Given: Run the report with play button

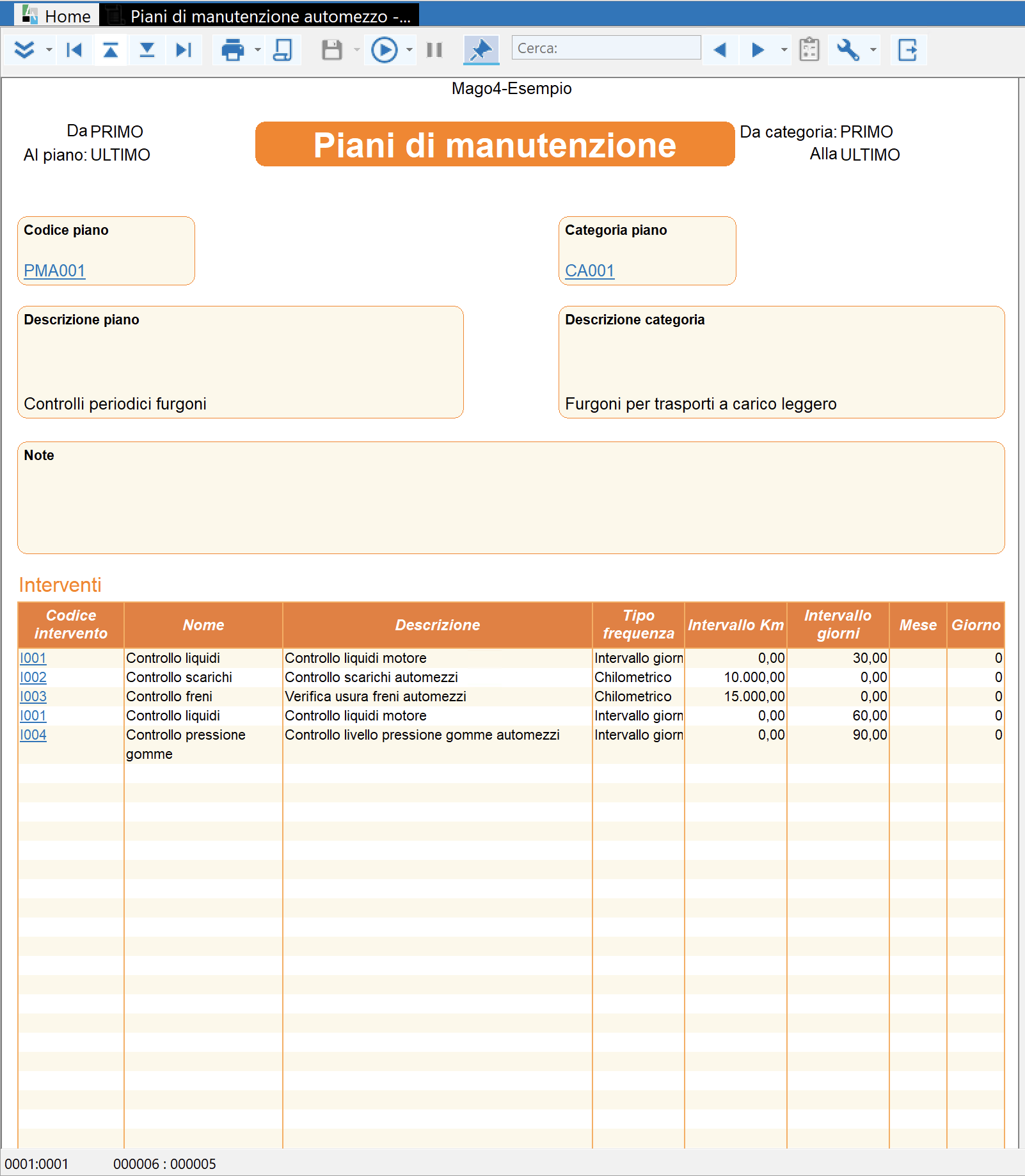Looking at the screenshot, I should [x=385, y=49].
